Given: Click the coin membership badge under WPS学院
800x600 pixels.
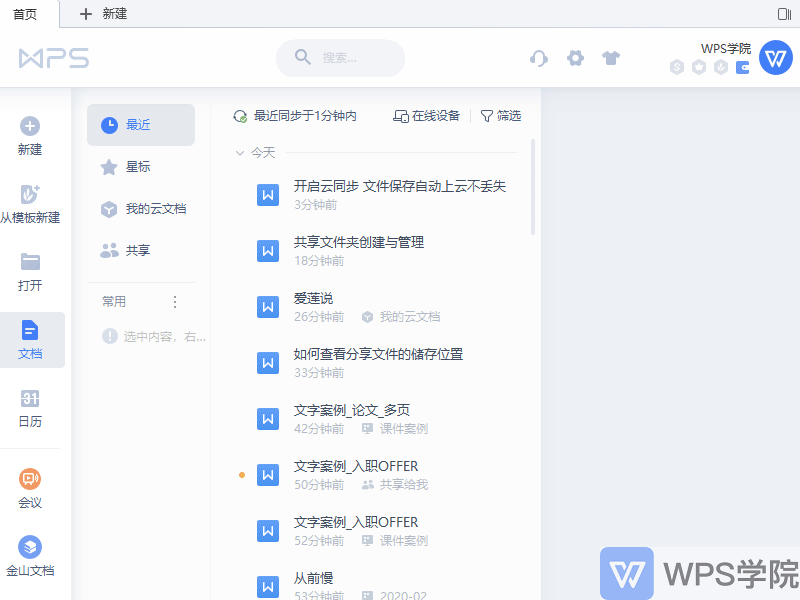Looking at the screenshot, I should (x=677, y=67).
